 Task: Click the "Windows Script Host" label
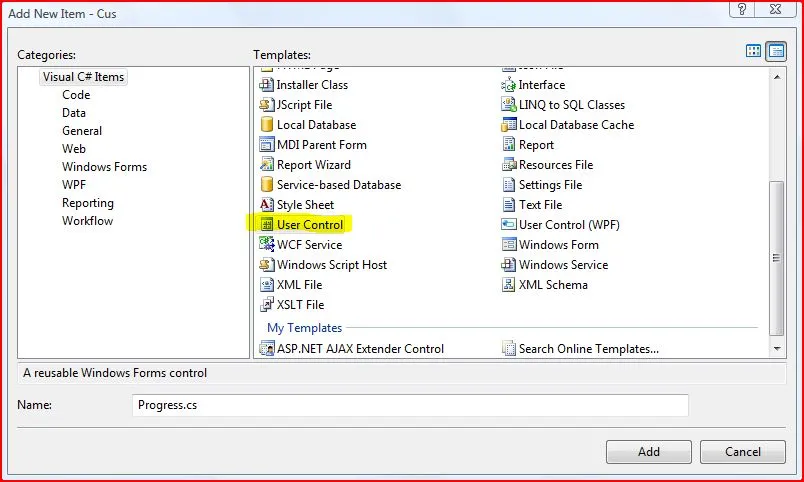coord(332,265)
